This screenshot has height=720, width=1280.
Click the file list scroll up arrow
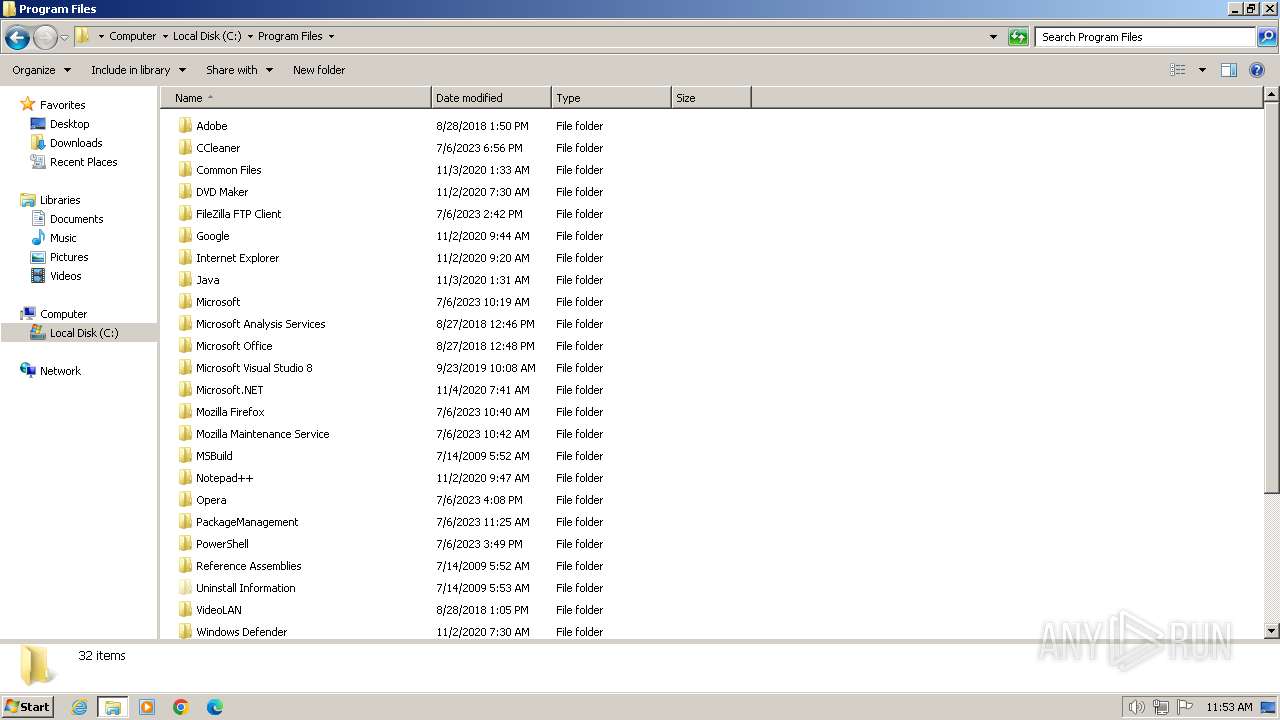(1272, 95)
